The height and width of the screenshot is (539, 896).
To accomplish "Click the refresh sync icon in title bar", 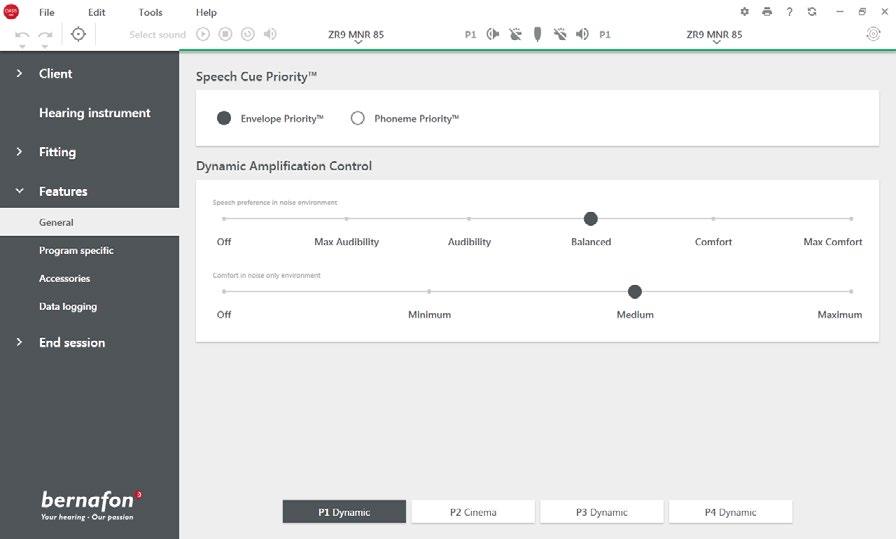I will 812,11.
